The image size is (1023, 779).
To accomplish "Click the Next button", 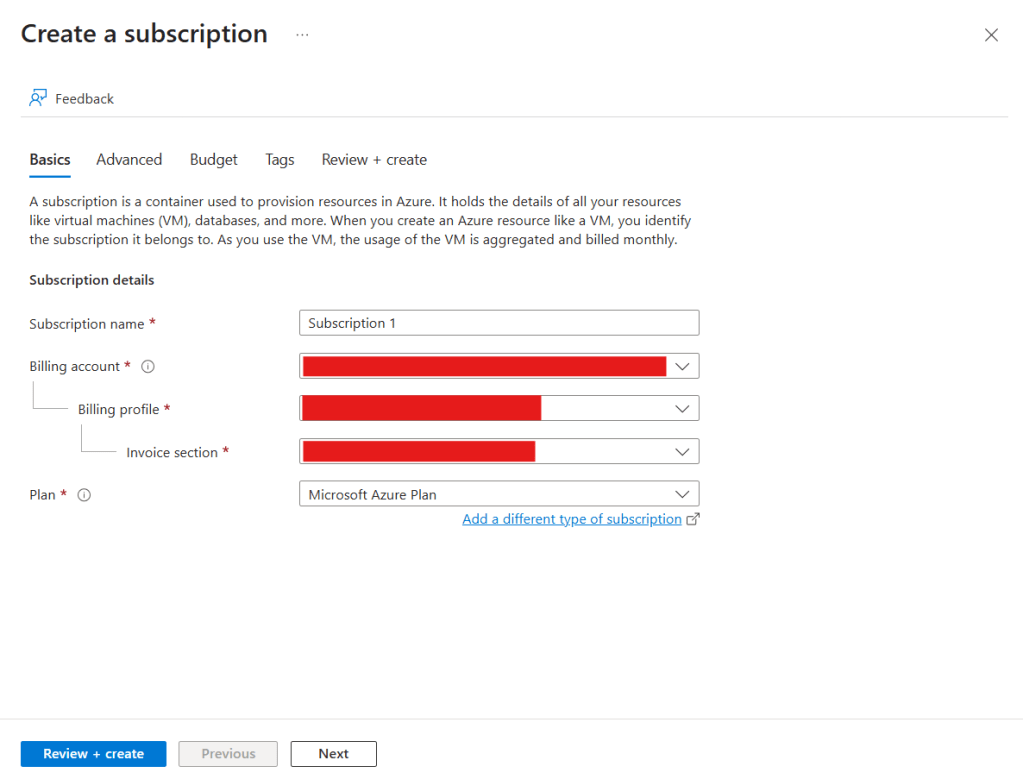I will point(333,754).
